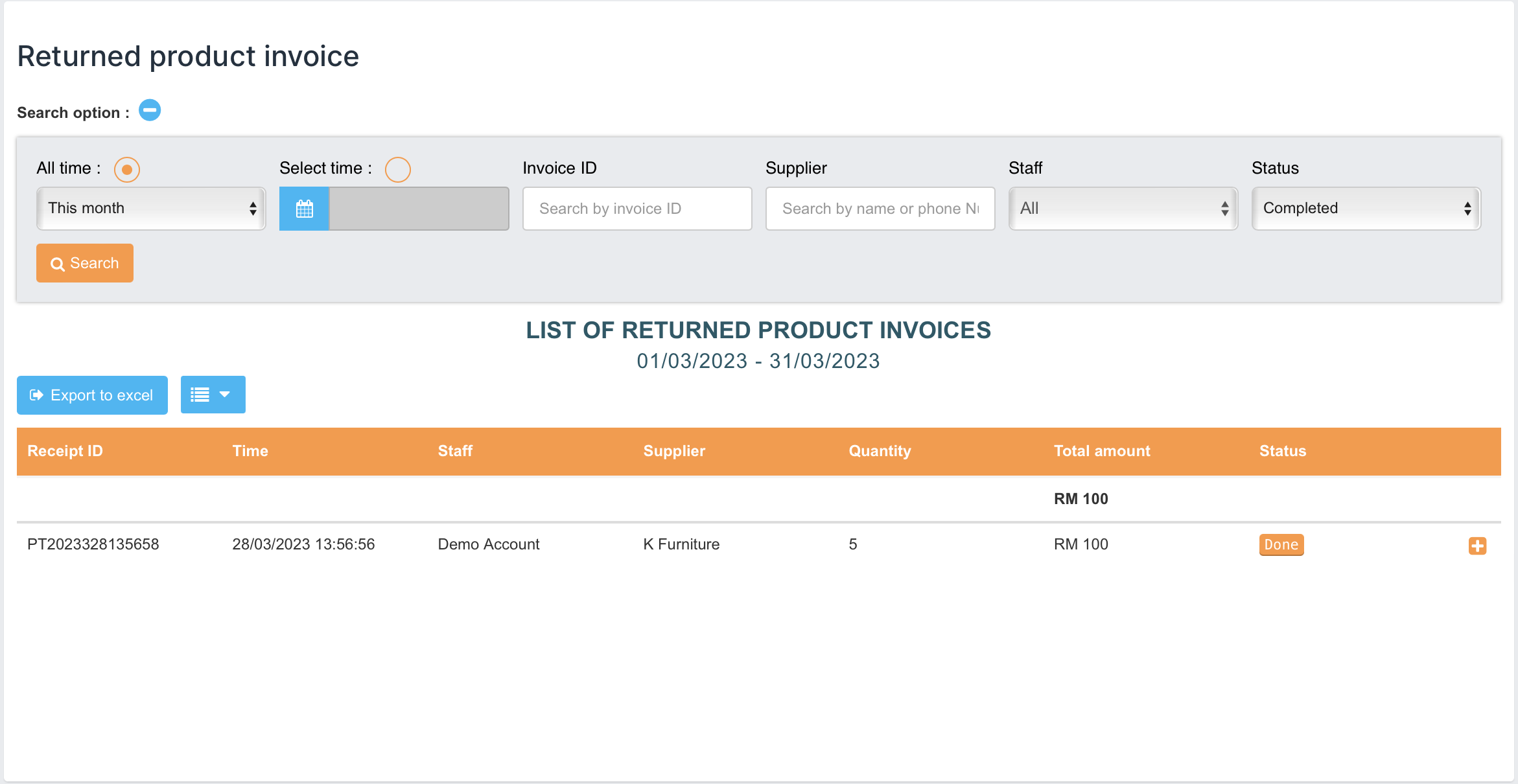The width and height of the screenshot is (1518, 784).
Task: Select the All time radio button
Action: tap(127, 170)
